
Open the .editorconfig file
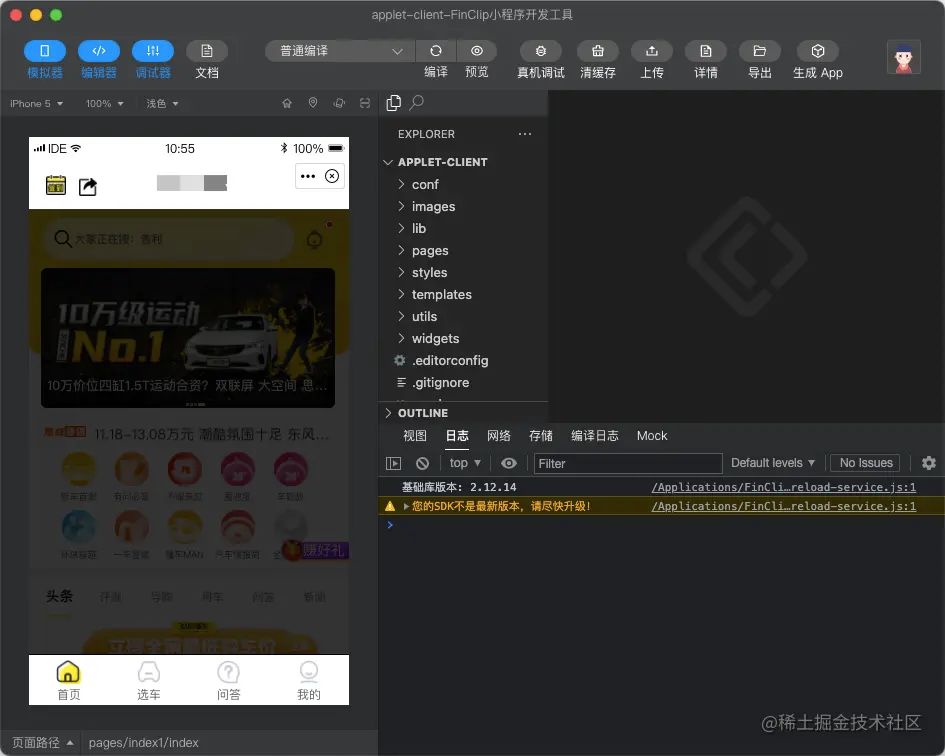coord(450,361)
